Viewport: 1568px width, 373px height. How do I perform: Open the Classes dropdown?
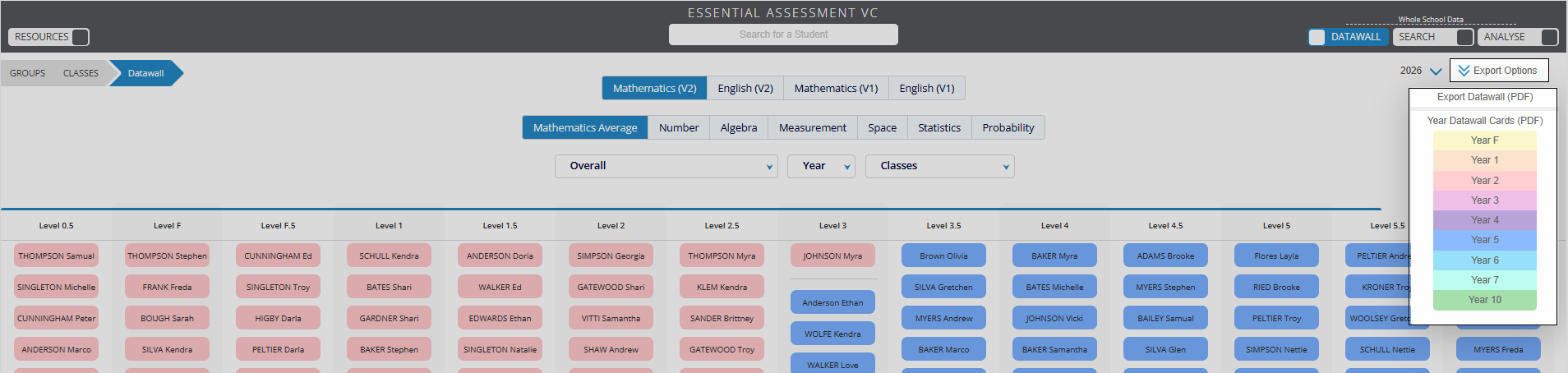[939, 166]
